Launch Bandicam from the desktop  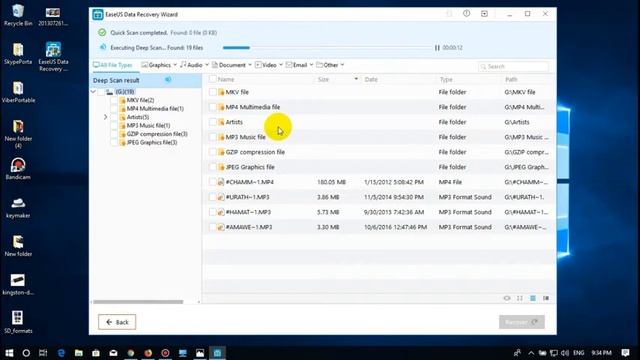click(x=18, y=169)
